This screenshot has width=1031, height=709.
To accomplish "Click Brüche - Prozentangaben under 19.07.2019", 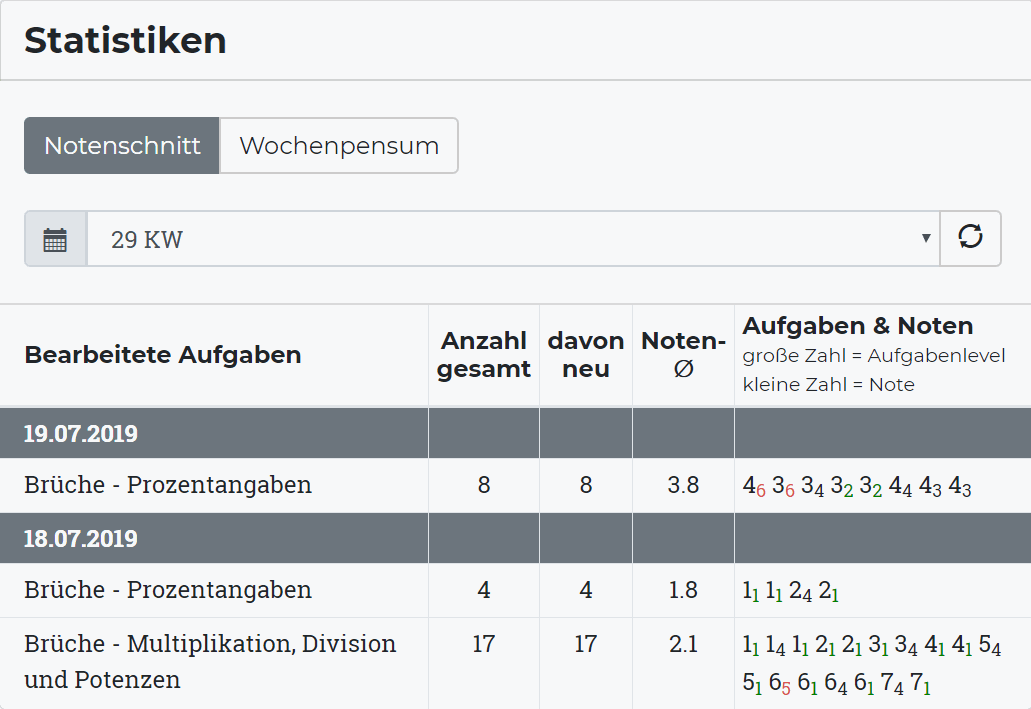I will tap(168, 486).
